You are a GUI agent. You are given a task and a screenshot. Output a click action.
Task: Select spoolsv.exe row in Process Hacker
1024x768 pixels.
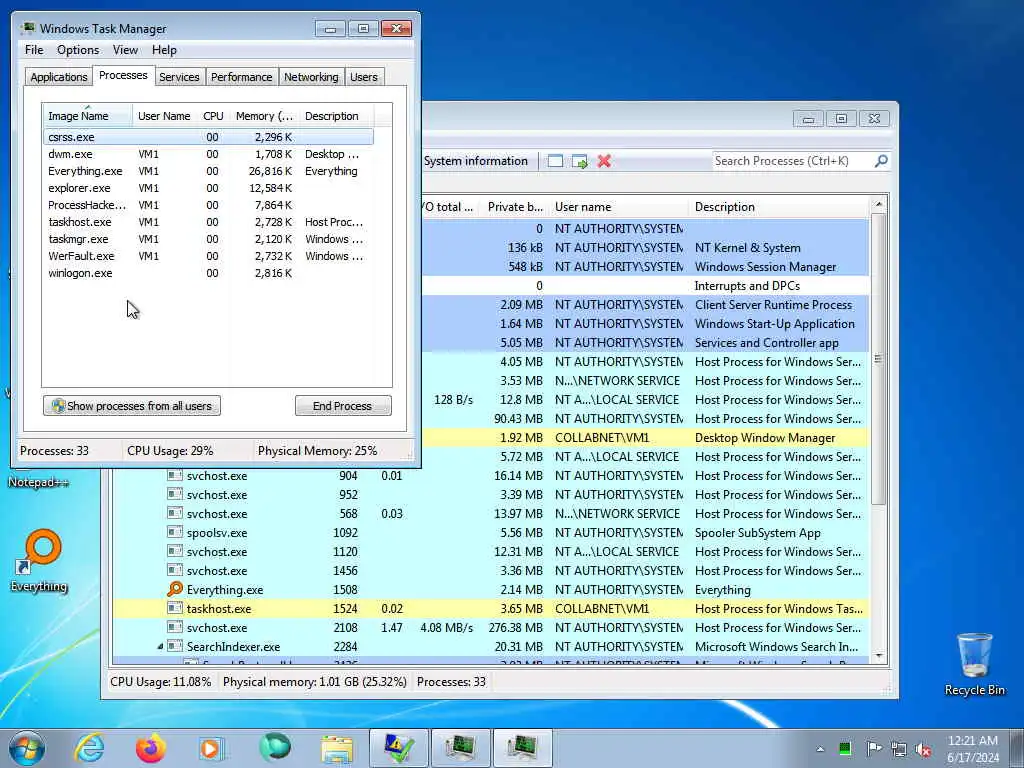click(x=491, y=533)
